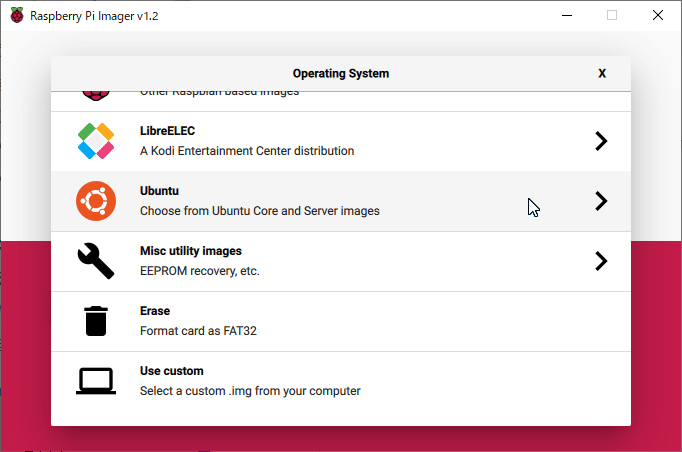This screenshot has height=452, width=682.
Task: Minimize the Raspberry Pi Imager window
Action: coord(567,15)
